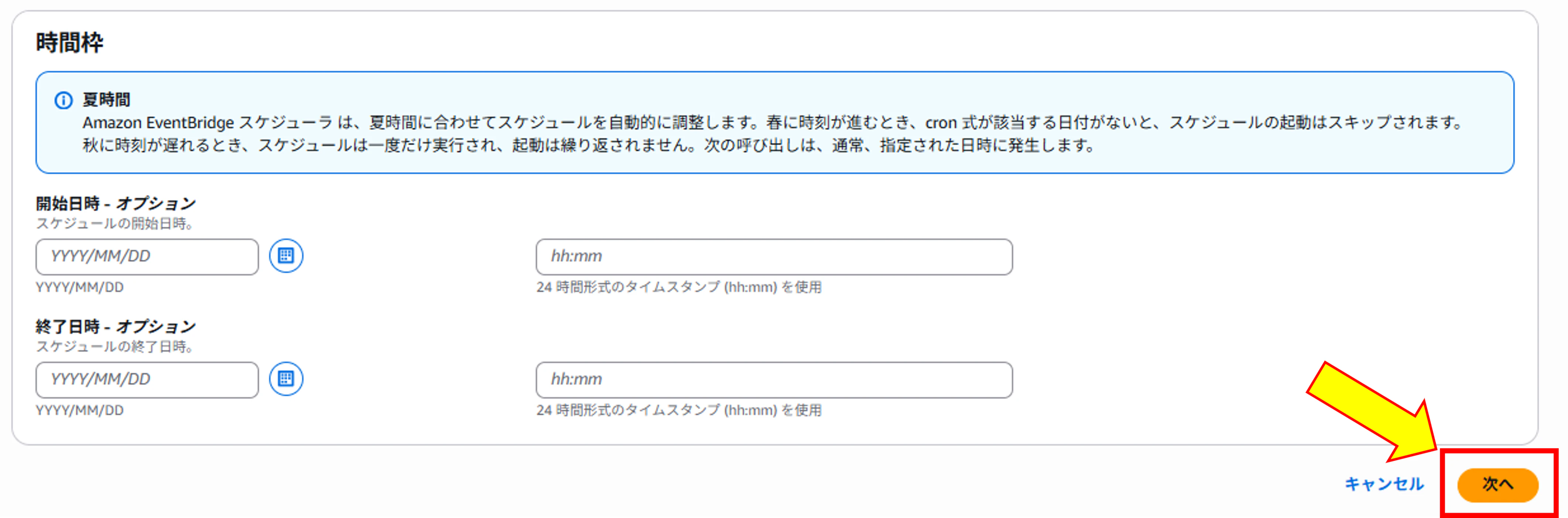
Task: Click the 時間枠 section heading
Action: coord(69,42)
